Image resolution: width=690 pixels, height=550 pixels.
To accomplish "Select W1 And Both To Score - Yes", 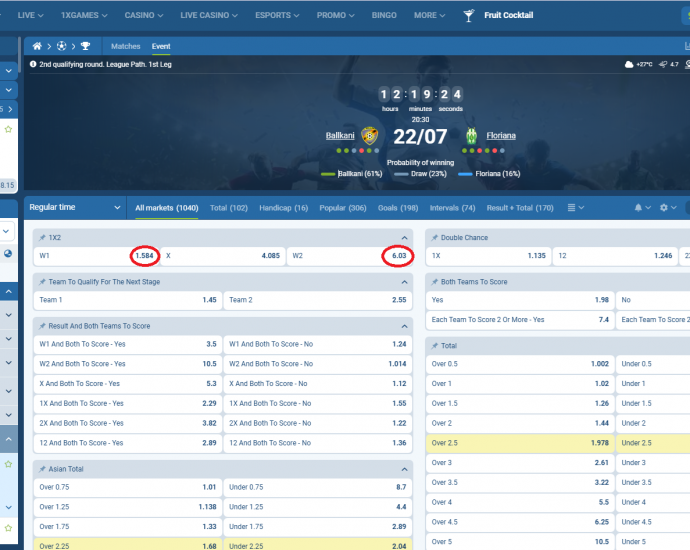I will coord(128,344).
